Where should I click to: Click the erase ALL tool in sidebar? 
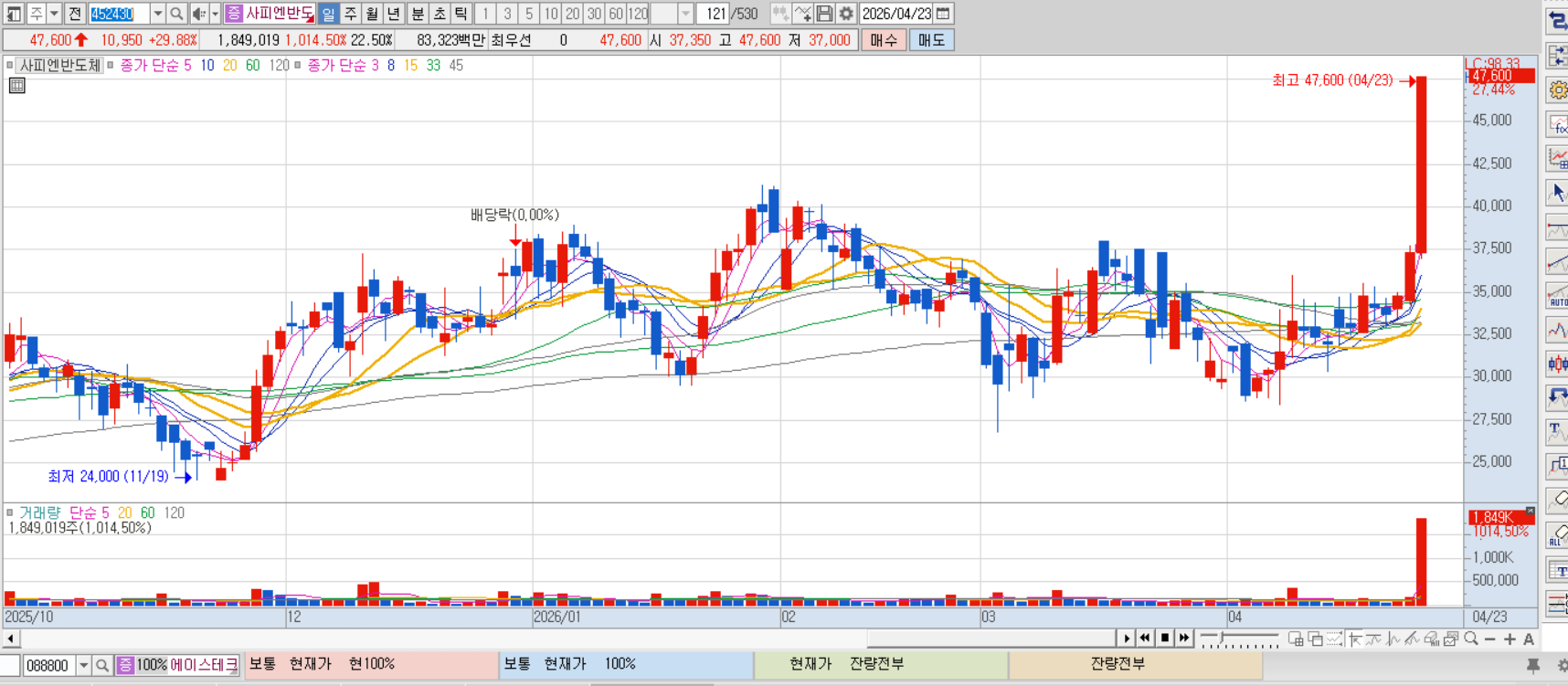point(1557,535)
